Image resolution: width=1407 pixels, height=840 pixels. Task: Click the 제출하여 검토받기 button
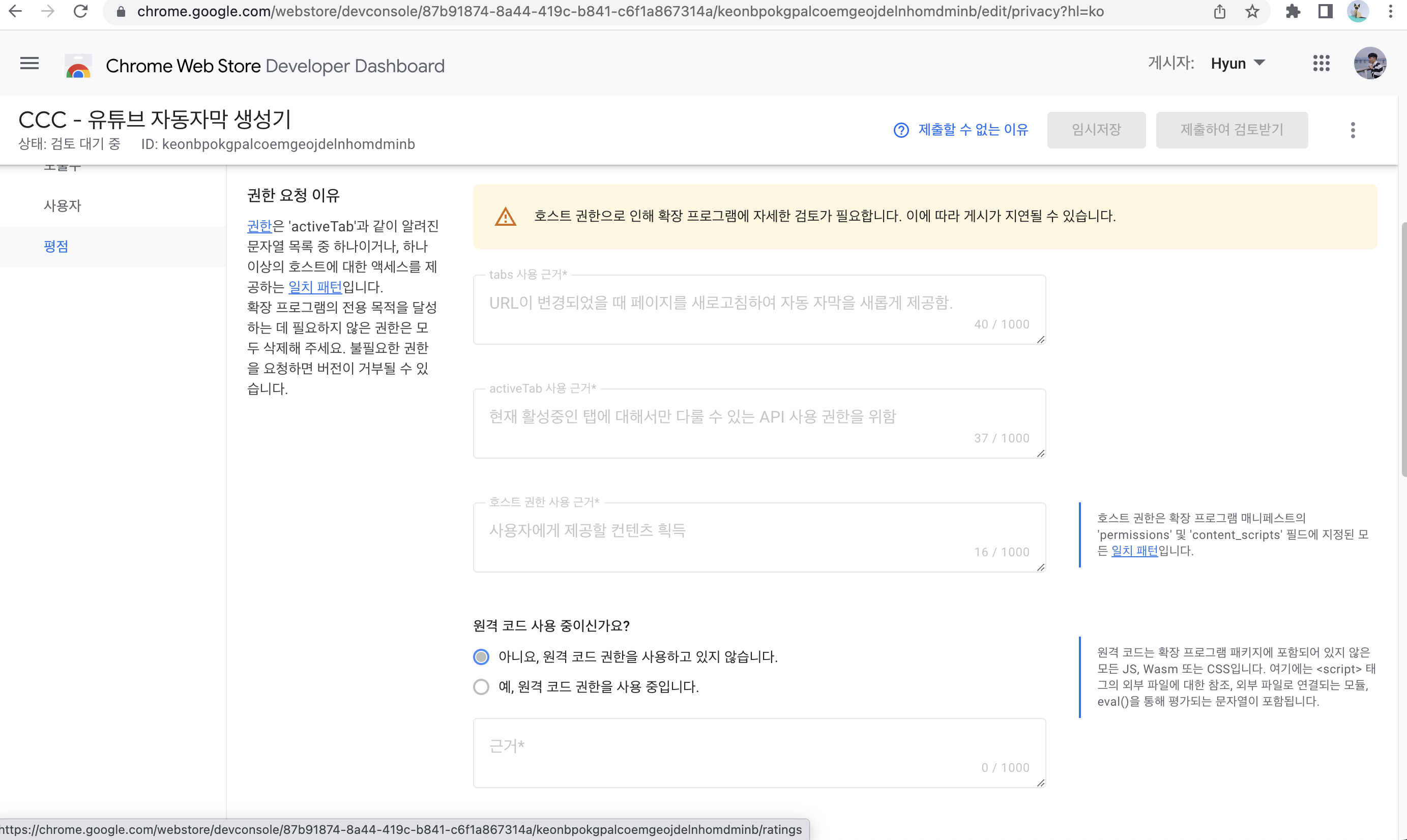1232,130
